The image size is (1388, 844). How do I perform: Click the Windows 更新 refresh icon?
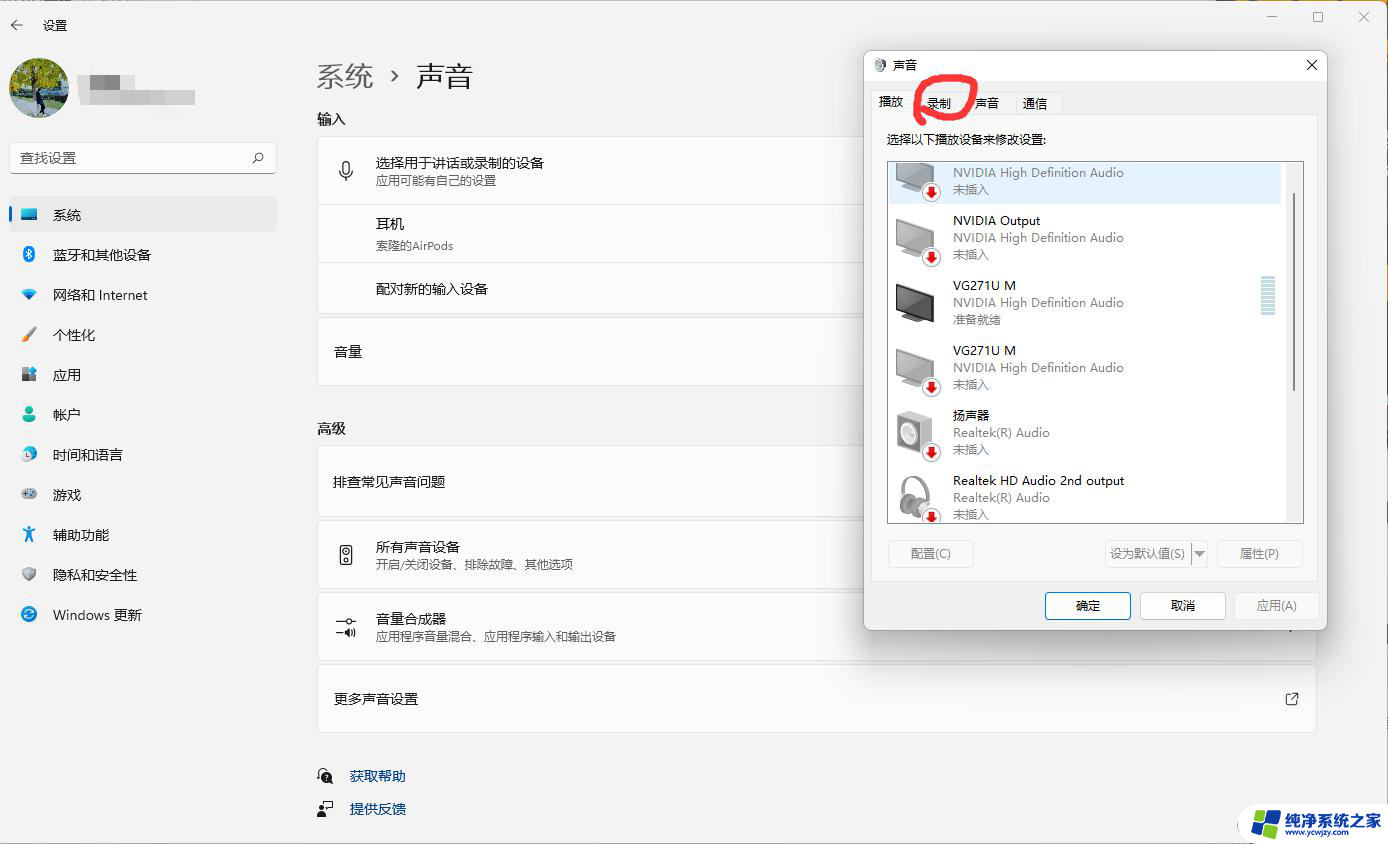click(x=29, y=615)
